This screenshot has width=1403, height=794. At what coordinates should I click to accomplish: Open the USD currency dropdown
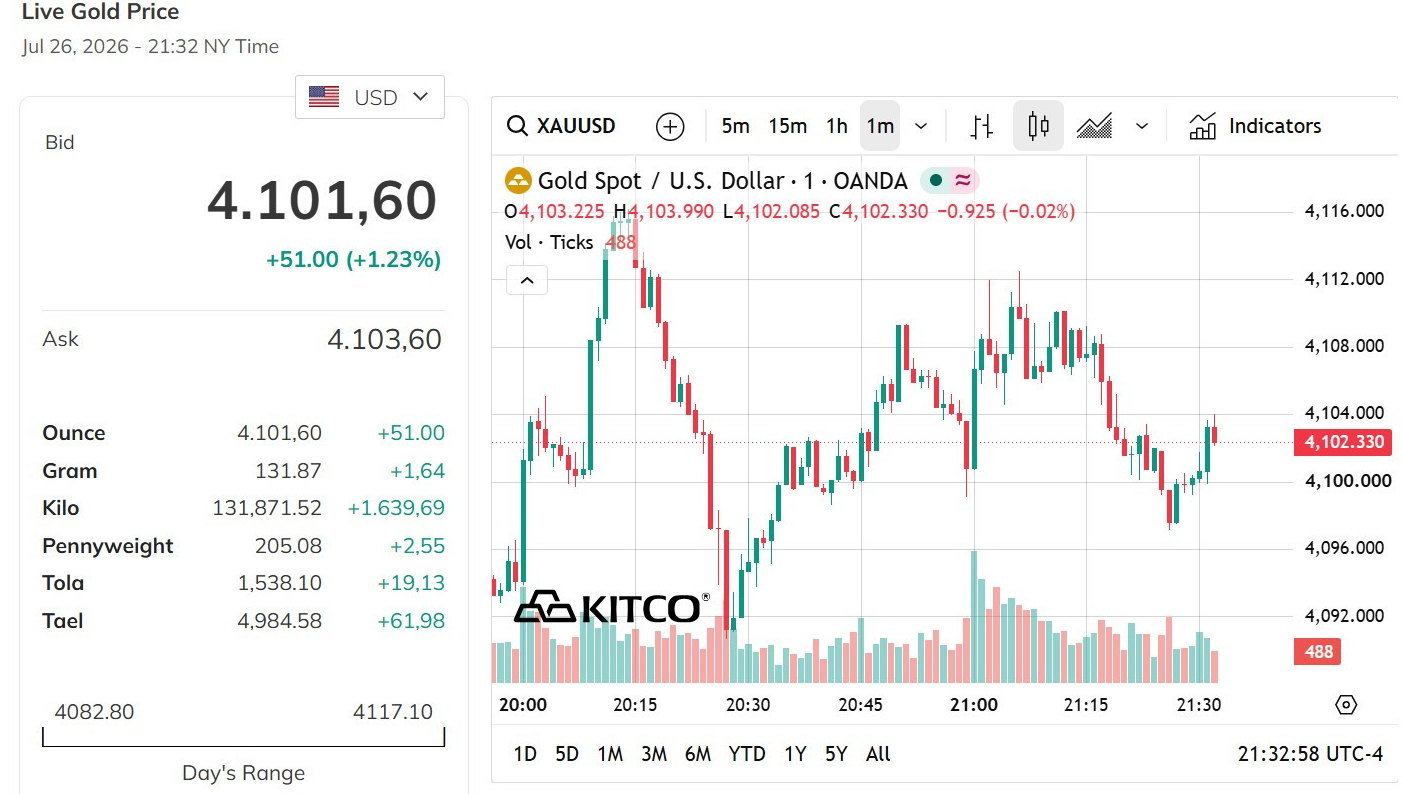click(370, 97)
